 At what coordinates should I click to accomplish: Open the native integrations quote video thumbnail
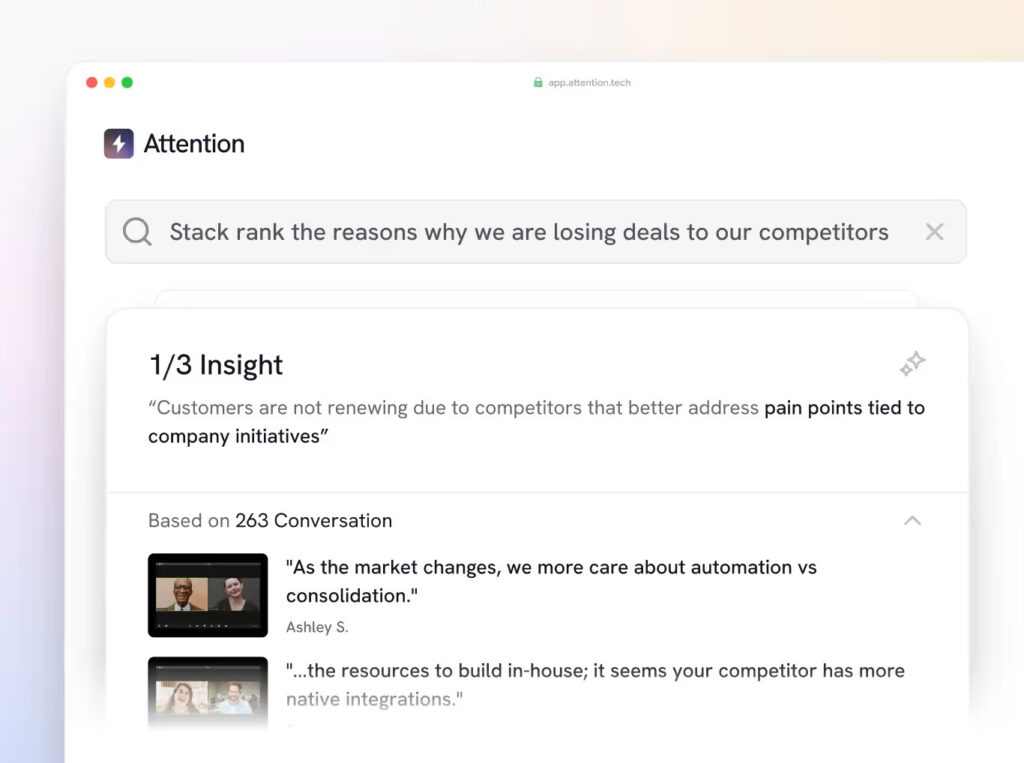[x=208, y=690]
